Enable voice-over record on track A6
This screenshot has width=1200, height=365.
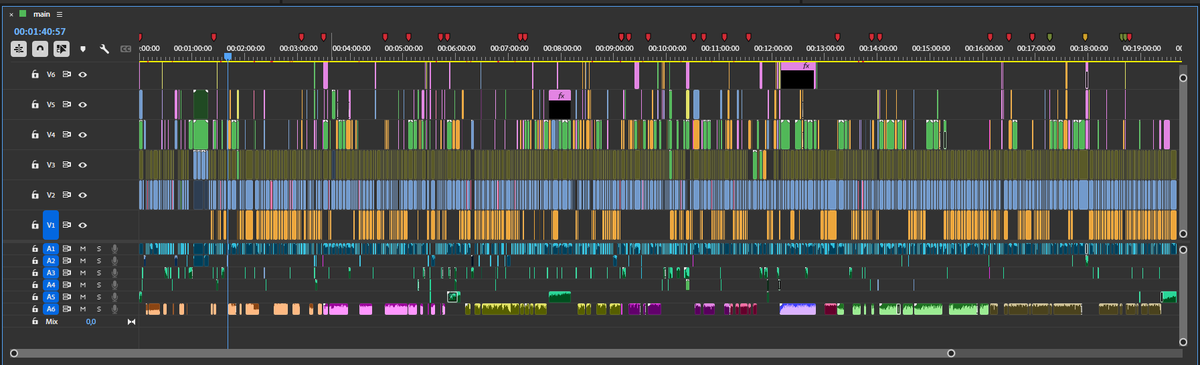tap(115, 309)
